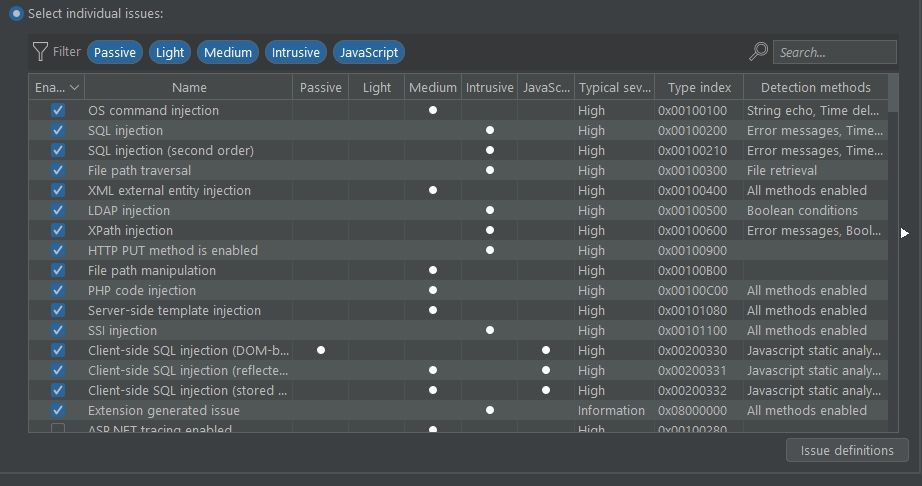Sort by the Passive column header
922x486 pixels.
coord(320,88)
